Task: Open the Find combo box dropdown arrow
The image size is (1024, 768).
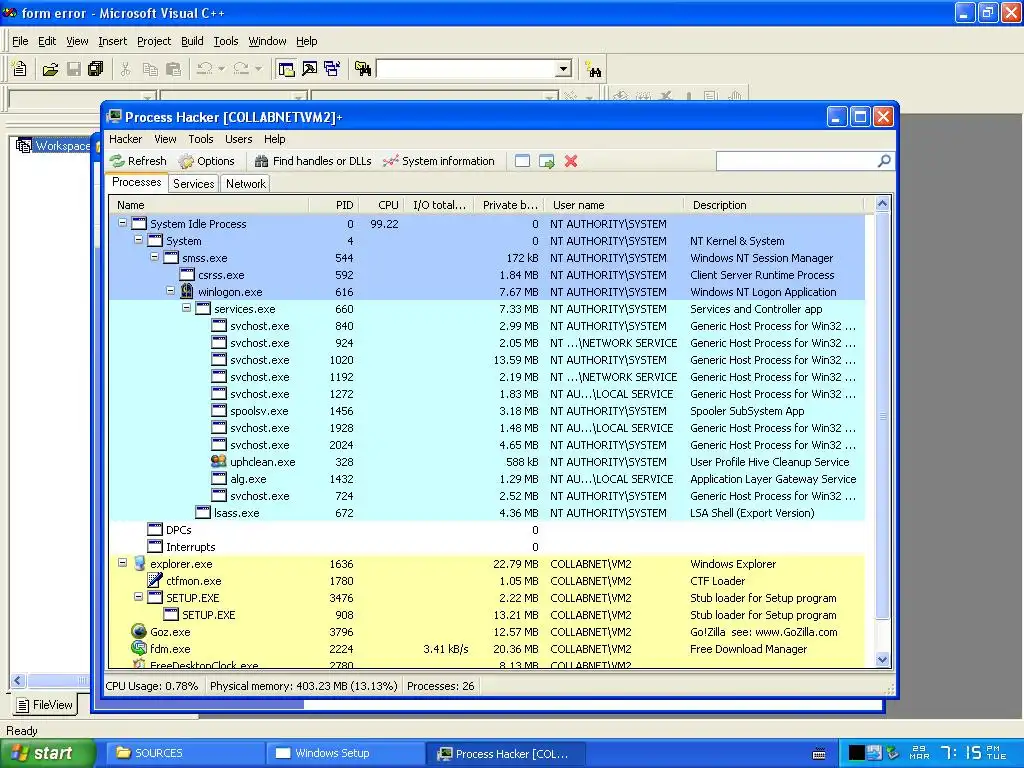Action: (x=564, y=69)
